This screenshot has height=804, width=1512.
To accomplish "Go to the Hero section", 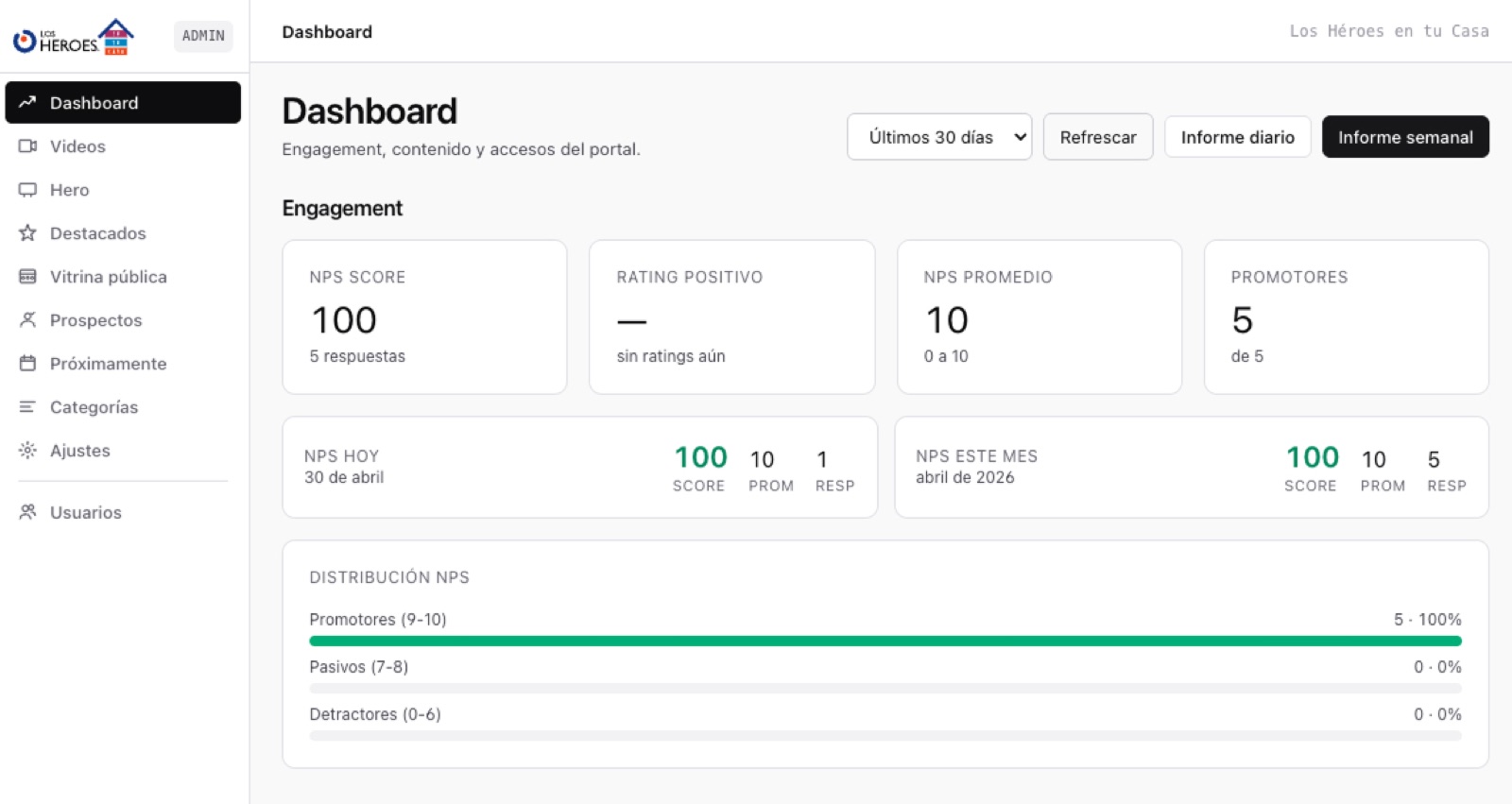I will (x=123, y=189).
